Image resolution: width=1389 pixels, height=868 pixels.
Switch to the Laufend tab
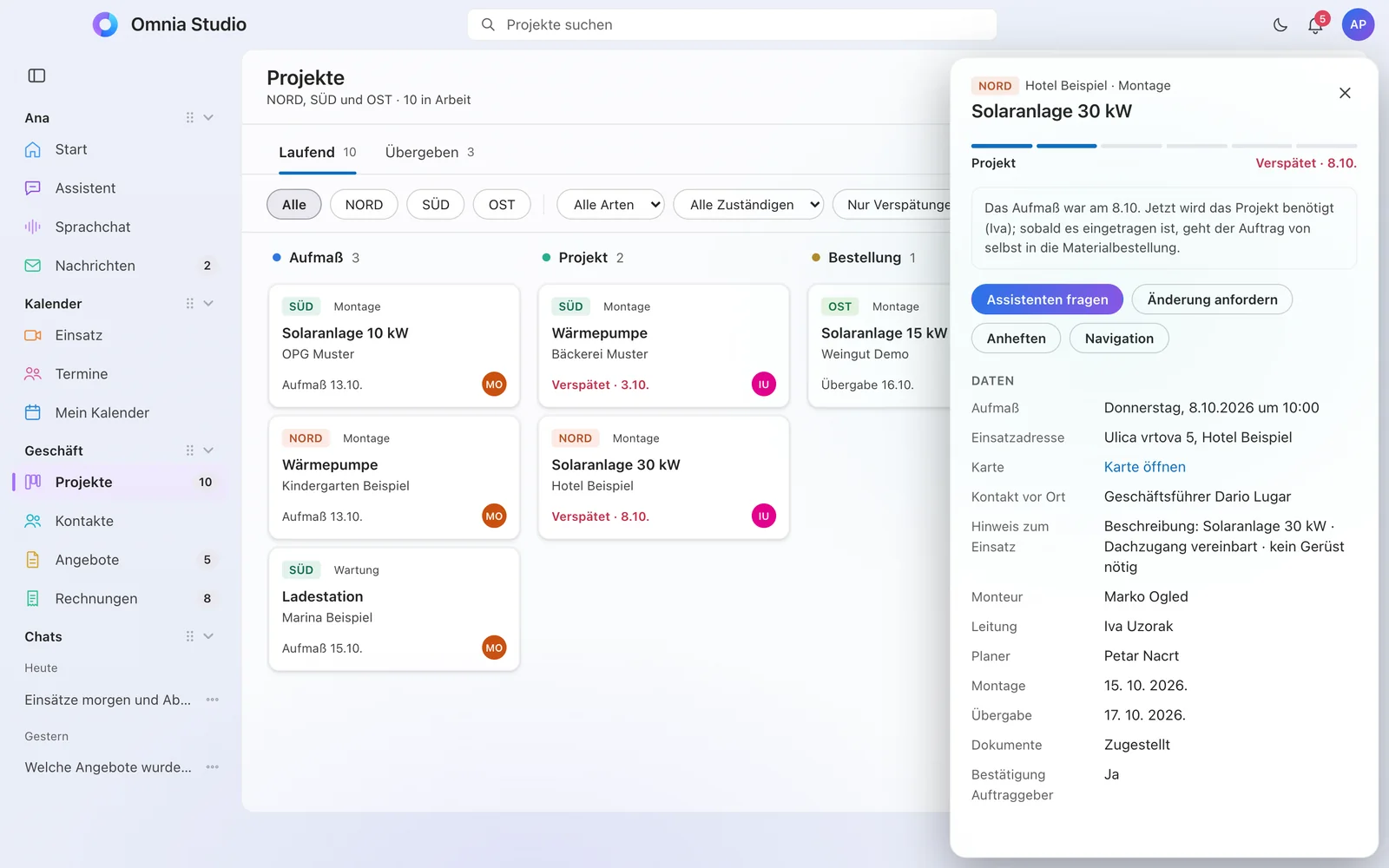pyautogui.click(x=318, y=153)
